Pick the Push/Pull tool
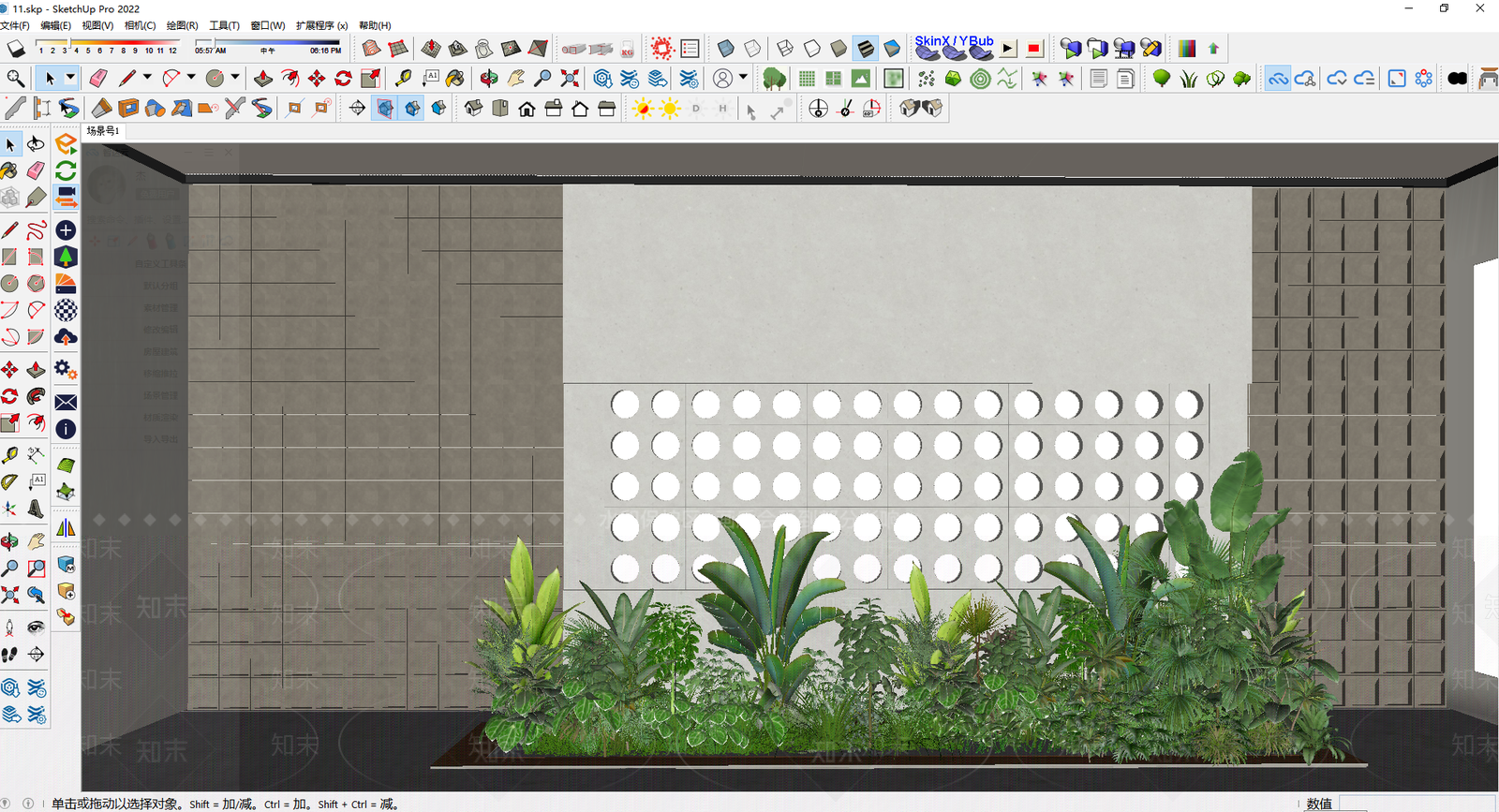This screenshot has width=1499, height=812. (263, 79)
